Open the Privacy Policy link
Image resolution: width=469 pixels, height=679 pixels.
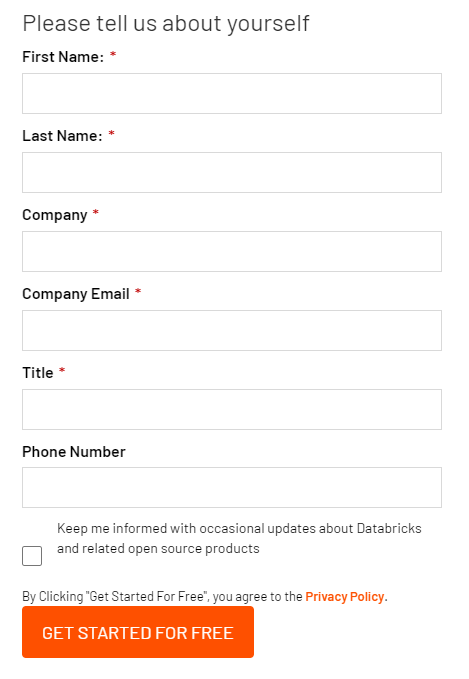345,597
